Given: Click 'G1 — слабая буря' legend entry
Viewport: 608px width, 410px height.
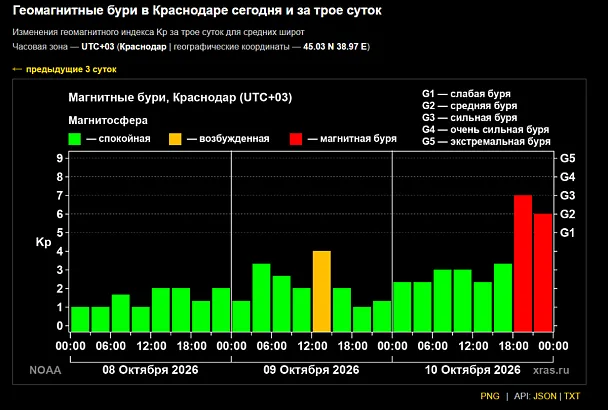Looking at the screenshot, I should [x=466, y=94].
